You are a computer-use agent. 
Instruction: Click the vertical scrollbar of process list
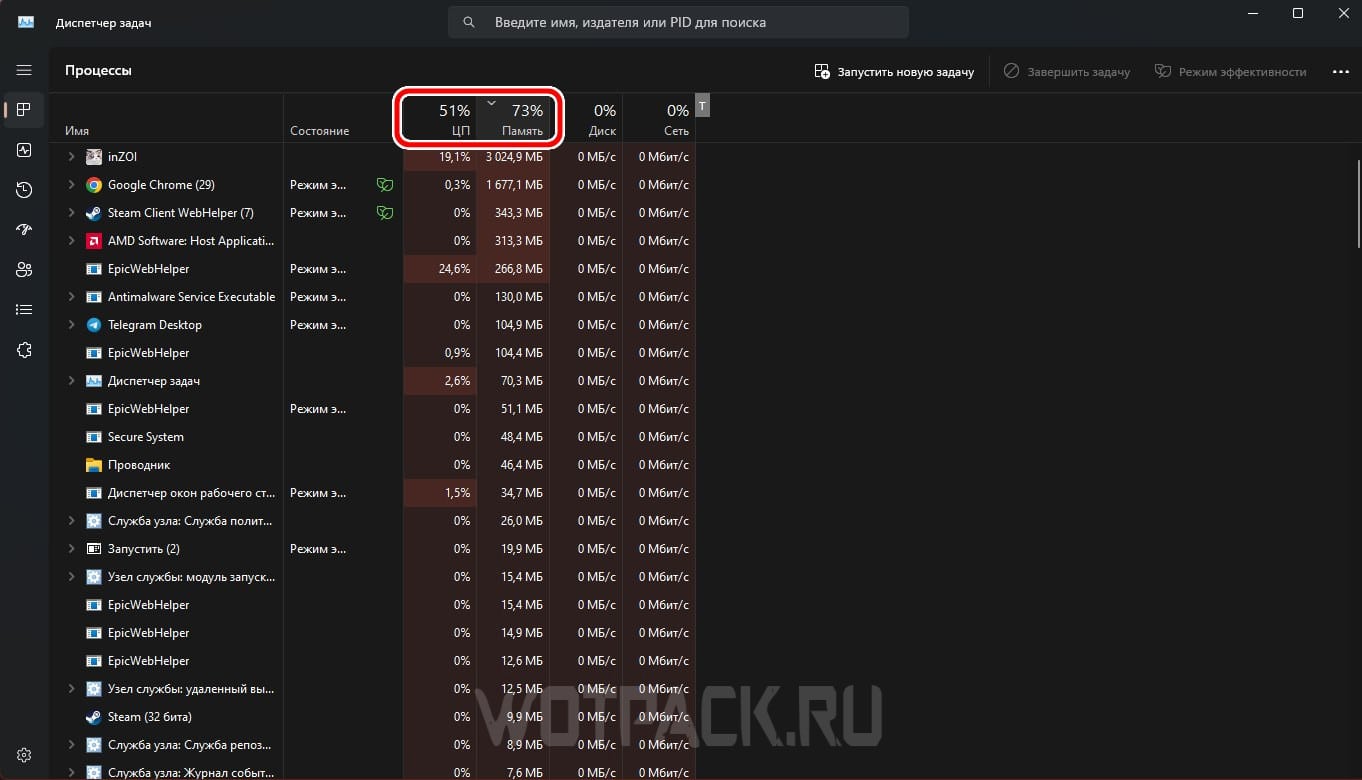point(1357,204)
